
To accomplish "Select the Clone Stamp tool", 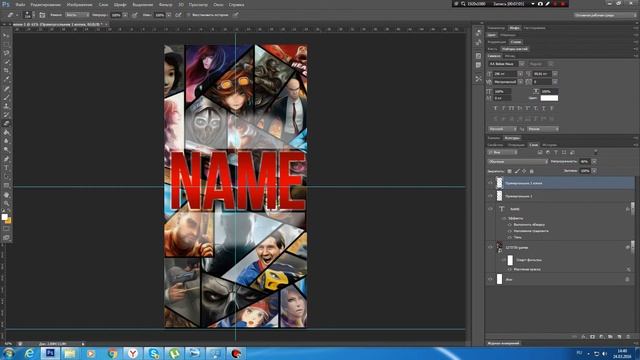I will (6, 106).
